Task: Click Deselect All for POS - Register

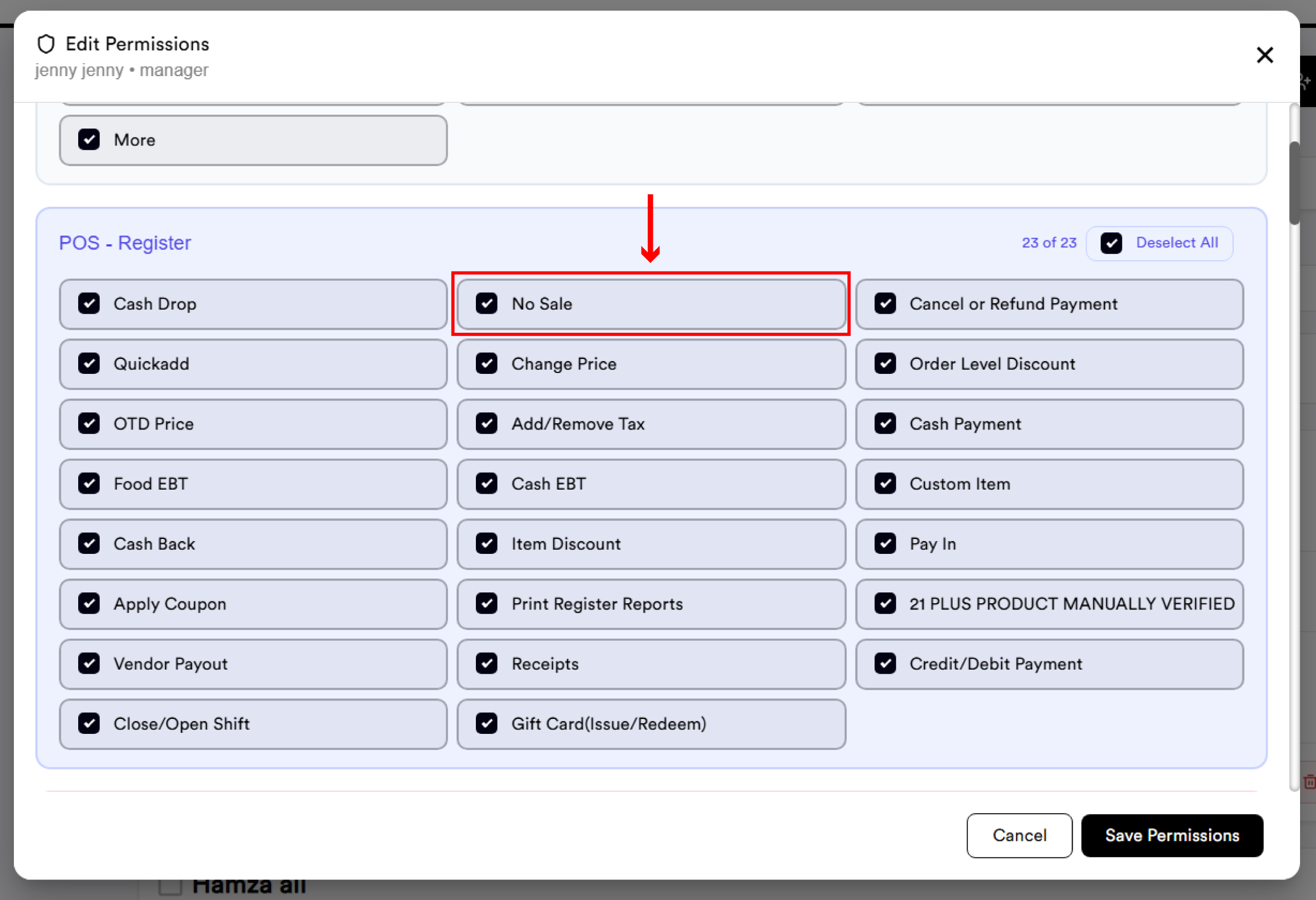Action: pyautogui.click(x=1159, y=243)
